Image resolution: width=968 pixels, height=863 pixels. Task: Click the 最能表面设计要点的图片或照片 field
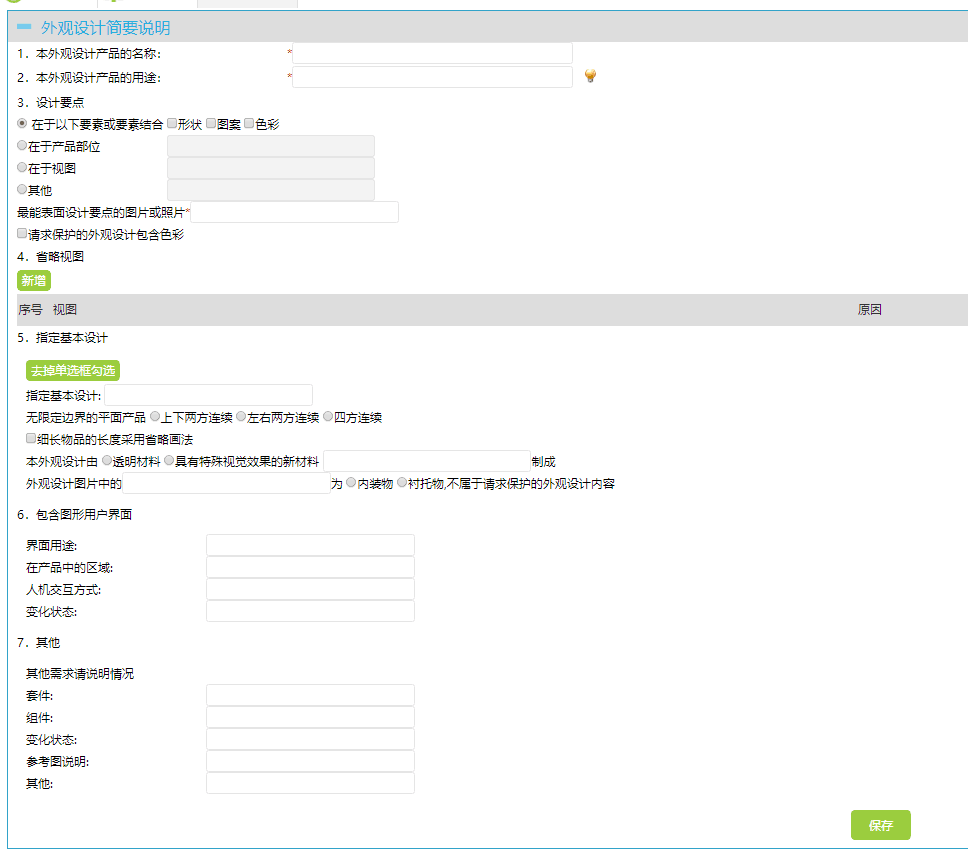pyautogui.click(x=294, y=212)
